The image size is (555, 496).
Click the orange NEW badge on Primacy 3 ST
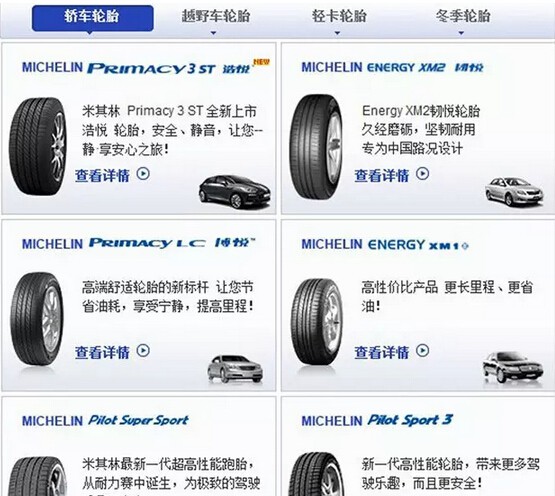(x=261, y=62)
